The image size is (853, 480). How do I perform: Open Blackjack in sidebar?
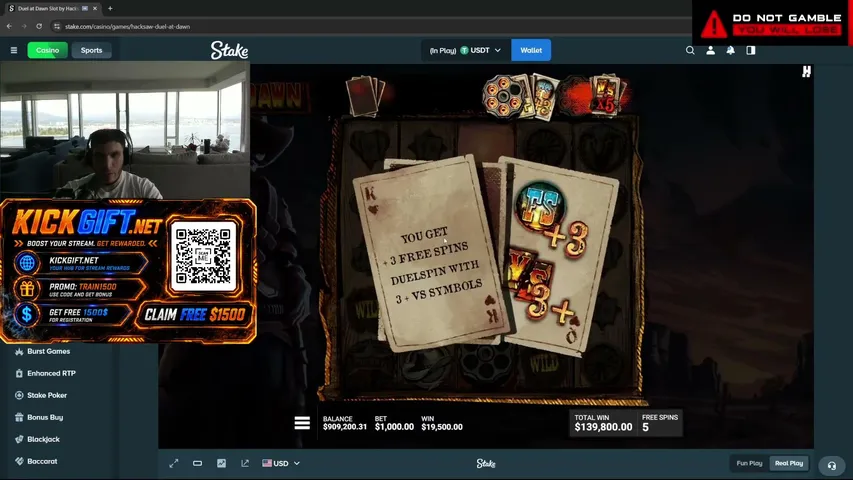(x=44, y=439)
